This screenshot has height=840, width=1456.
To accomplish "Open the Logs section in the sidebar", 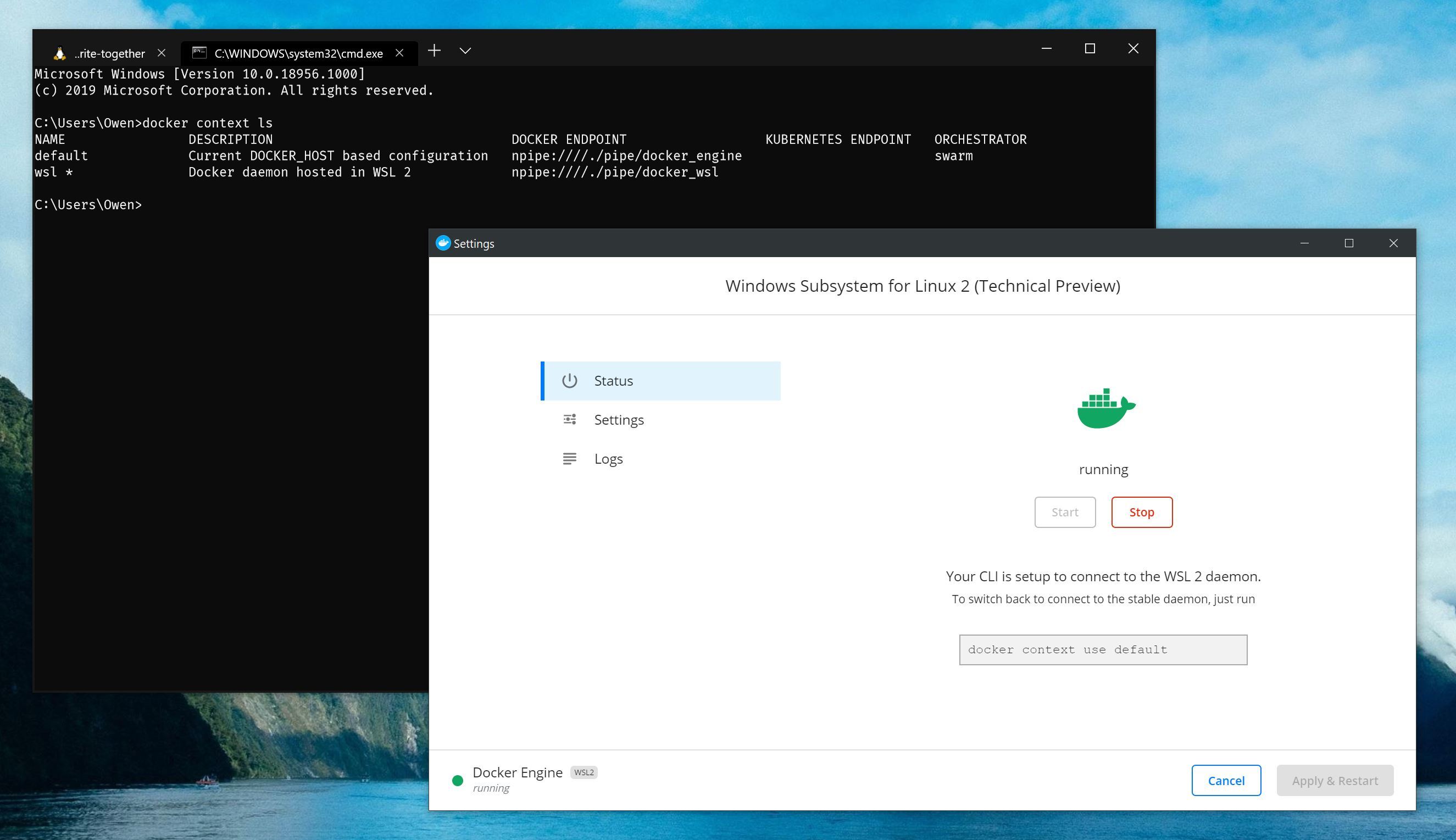I will (x=608, y=459).
